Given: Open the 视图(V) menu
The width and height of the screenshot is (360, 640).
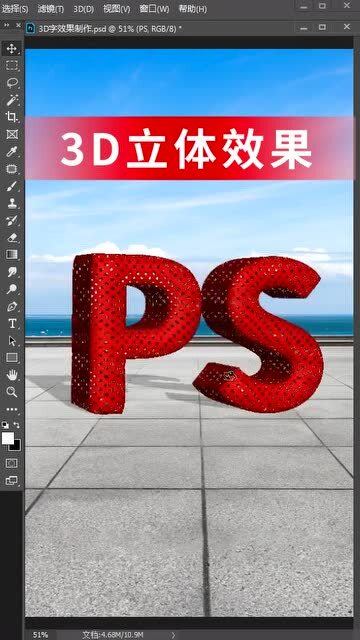Looking at the screenshot, I should coord(116,9).
